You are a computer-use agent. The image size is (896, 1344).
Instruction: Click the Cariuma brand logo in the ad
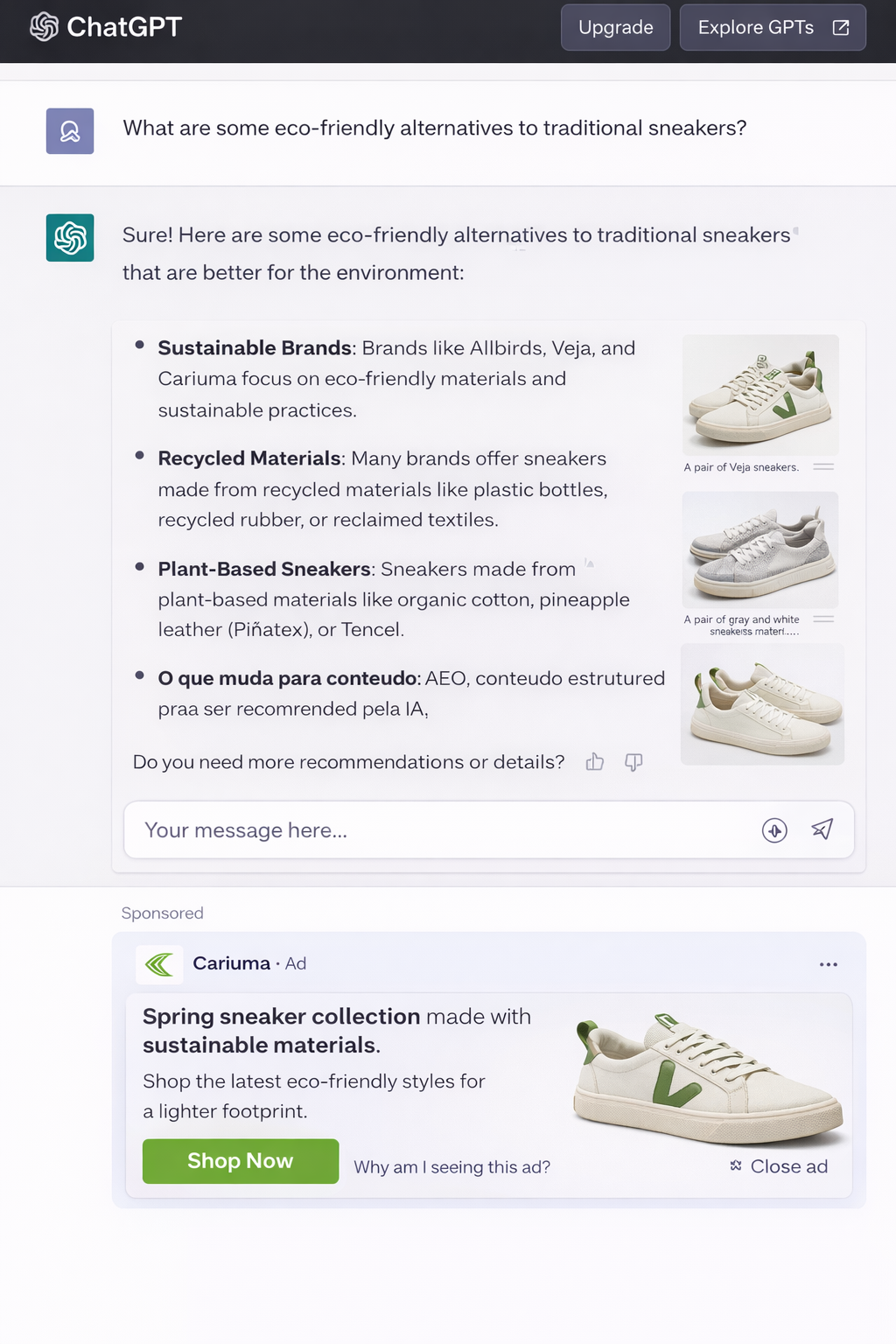click(x=158, y=964)
